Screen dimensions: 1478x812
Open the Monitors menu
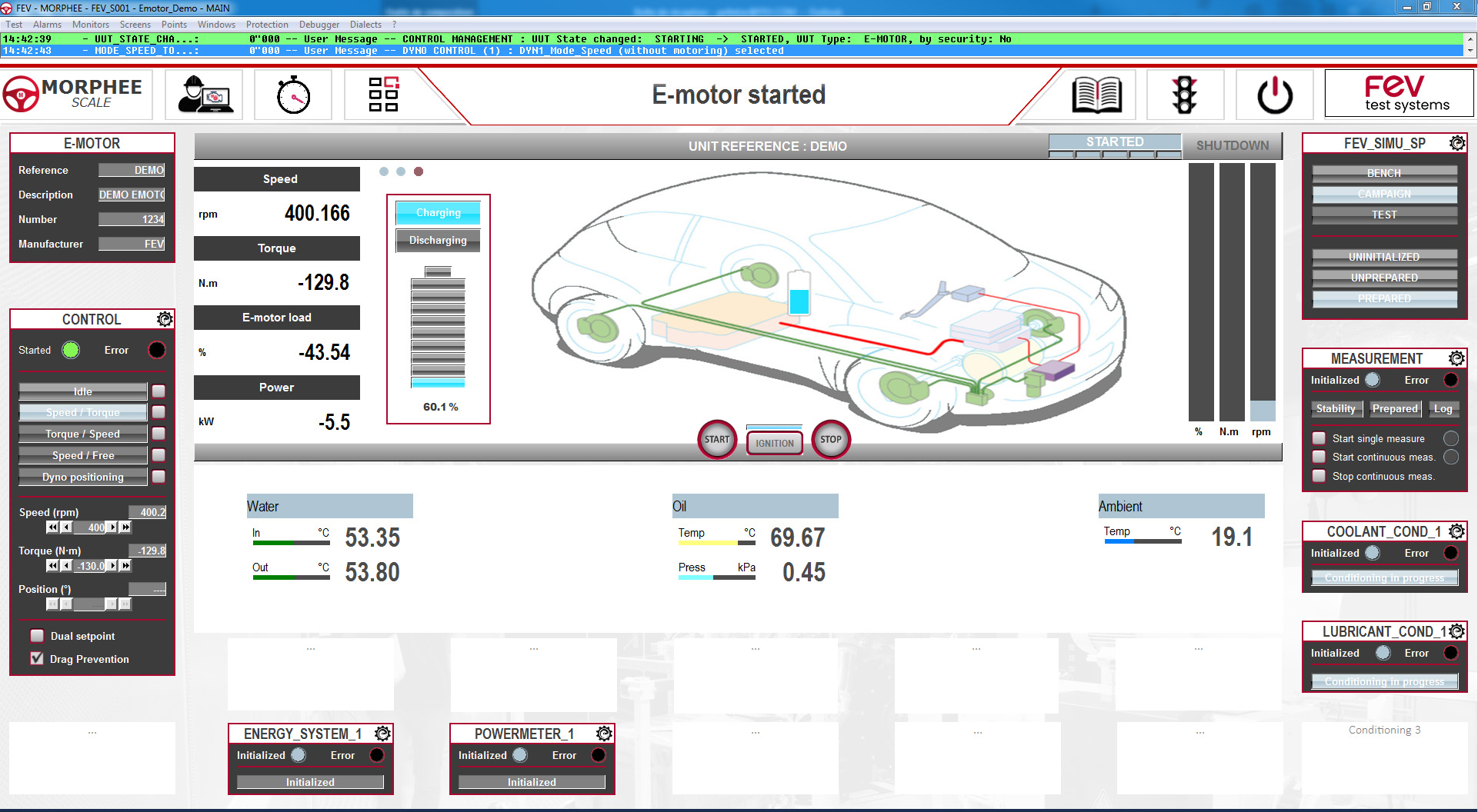(x=91, y=25)
